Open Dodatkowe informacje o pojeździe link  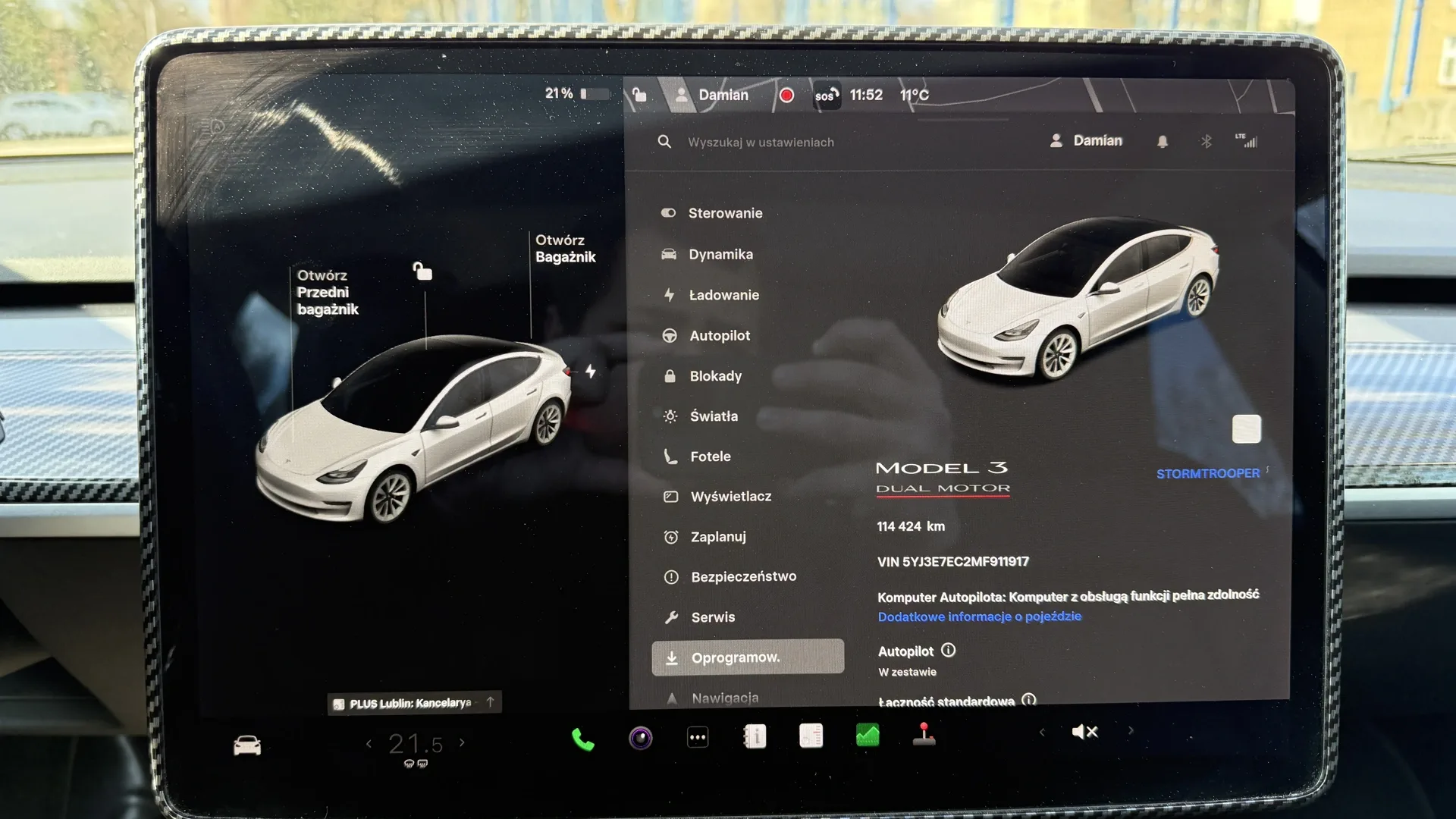click(979, 617)
